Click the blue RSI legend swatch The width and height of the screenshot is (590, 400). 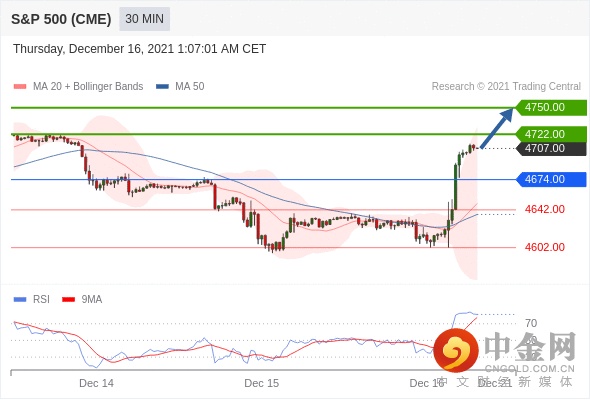[20, 300]
